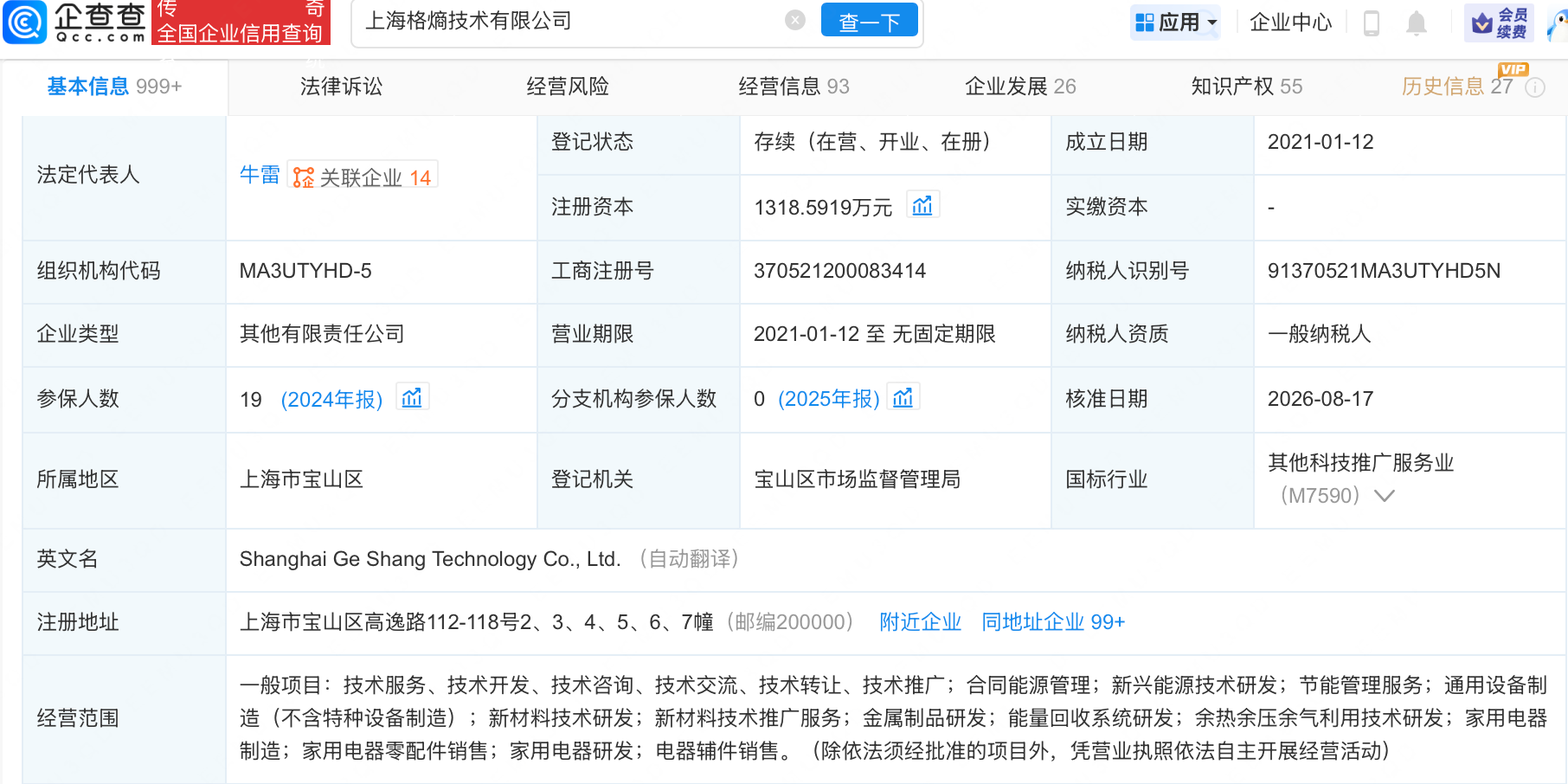Click the mobile phone icon in header

(x=1372, y=22)
